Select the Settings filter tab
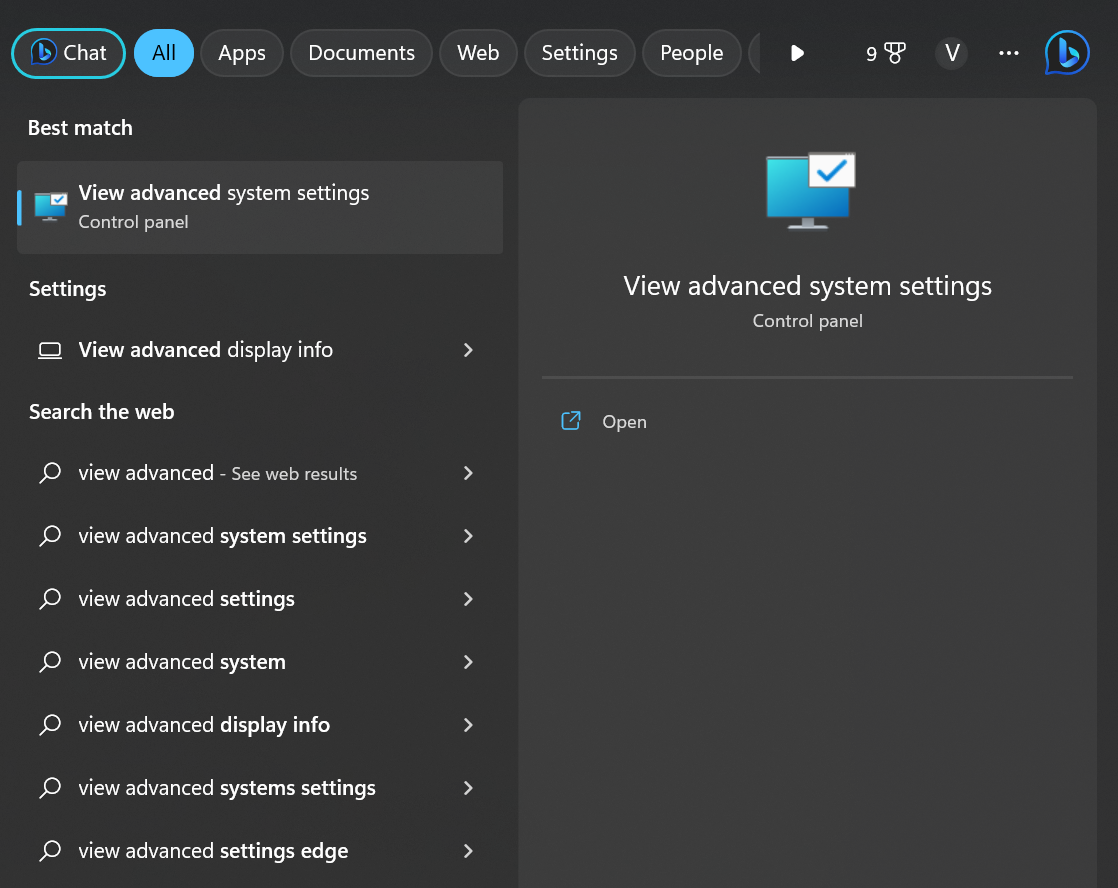Screen dimensions: 1118x888 pos(579,53)
